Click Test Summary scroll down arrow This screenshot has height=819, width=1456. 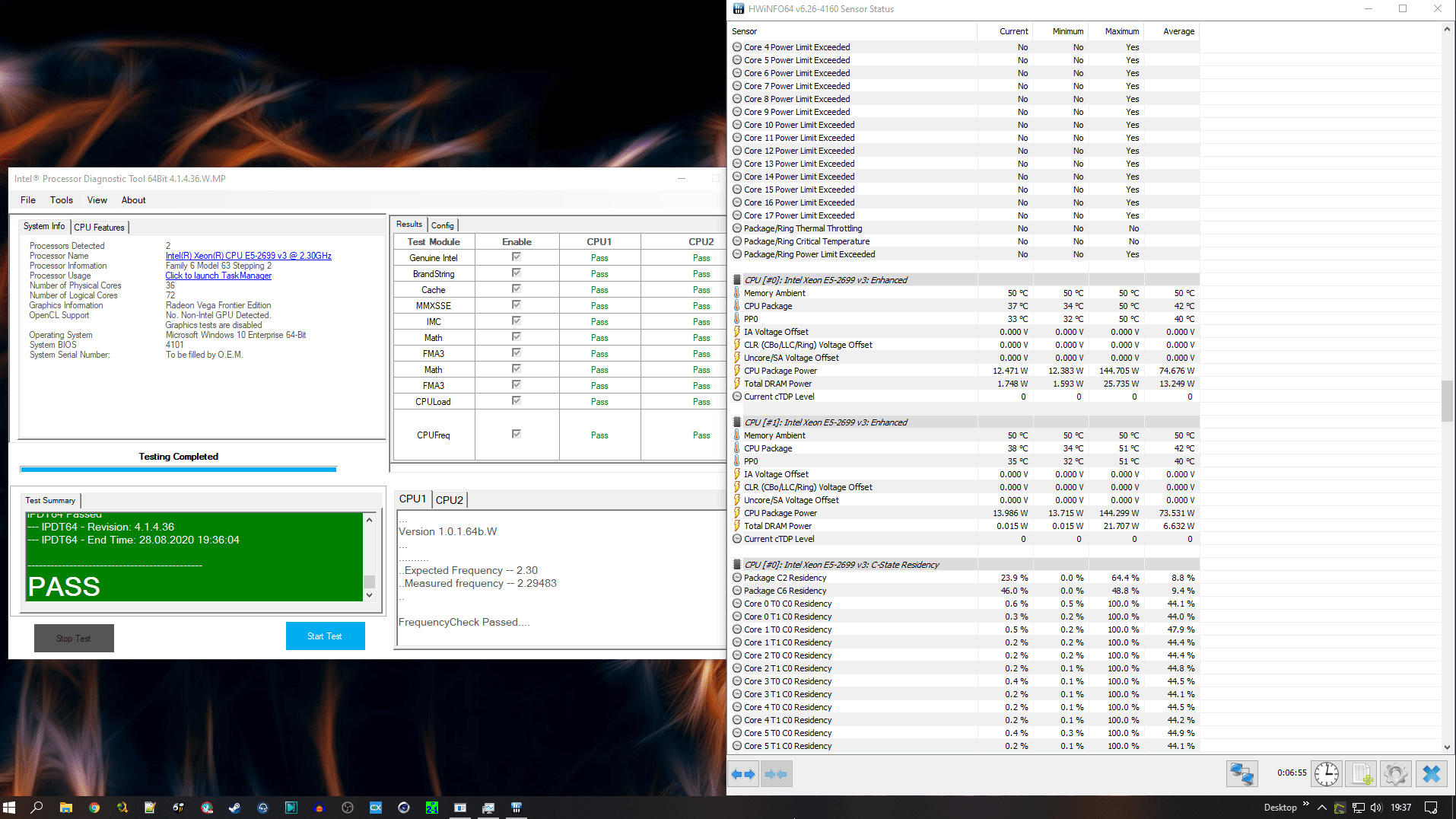click(x=370, y=595)
